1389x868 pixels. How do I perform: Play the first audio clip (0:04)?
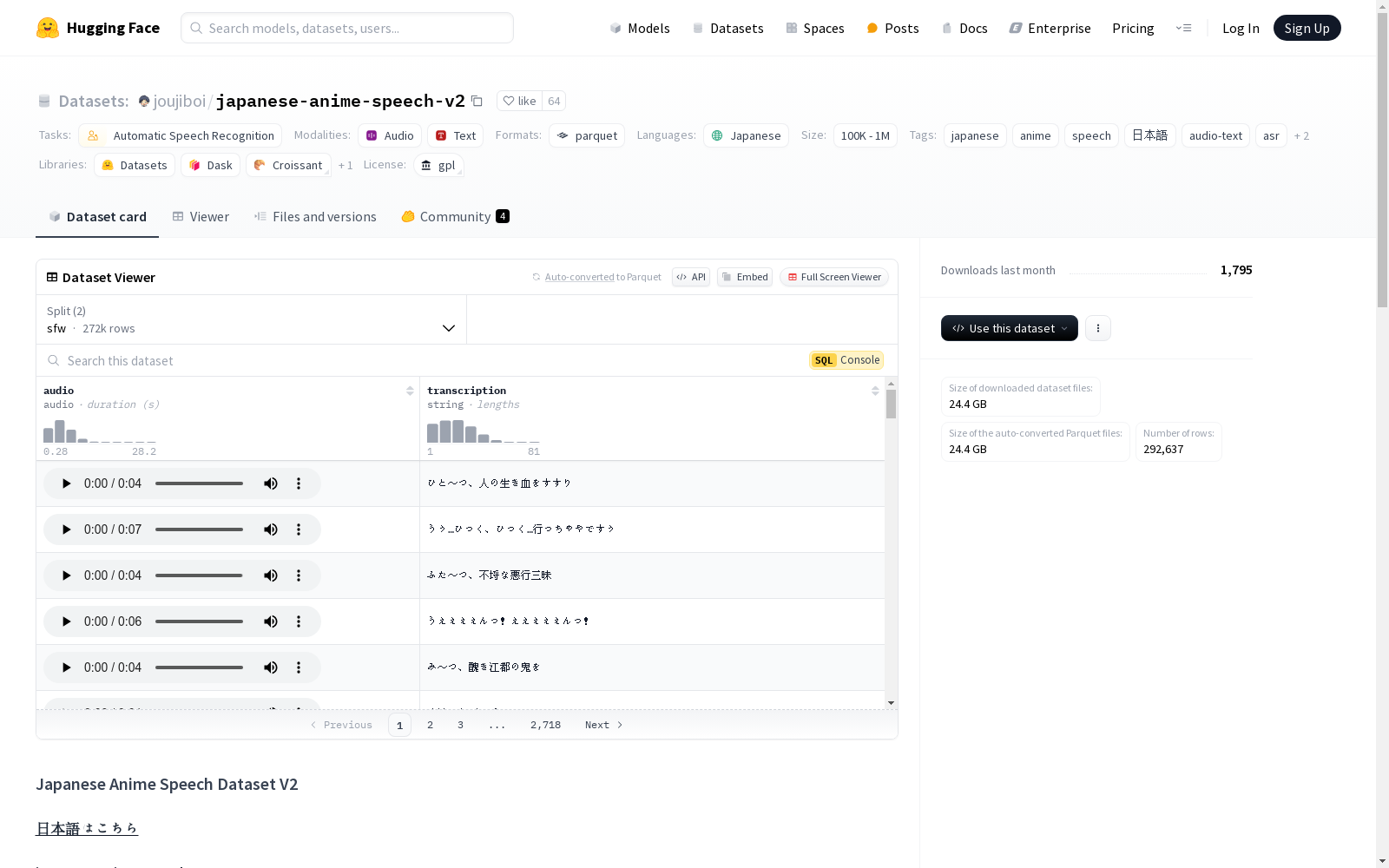point(66,483)
